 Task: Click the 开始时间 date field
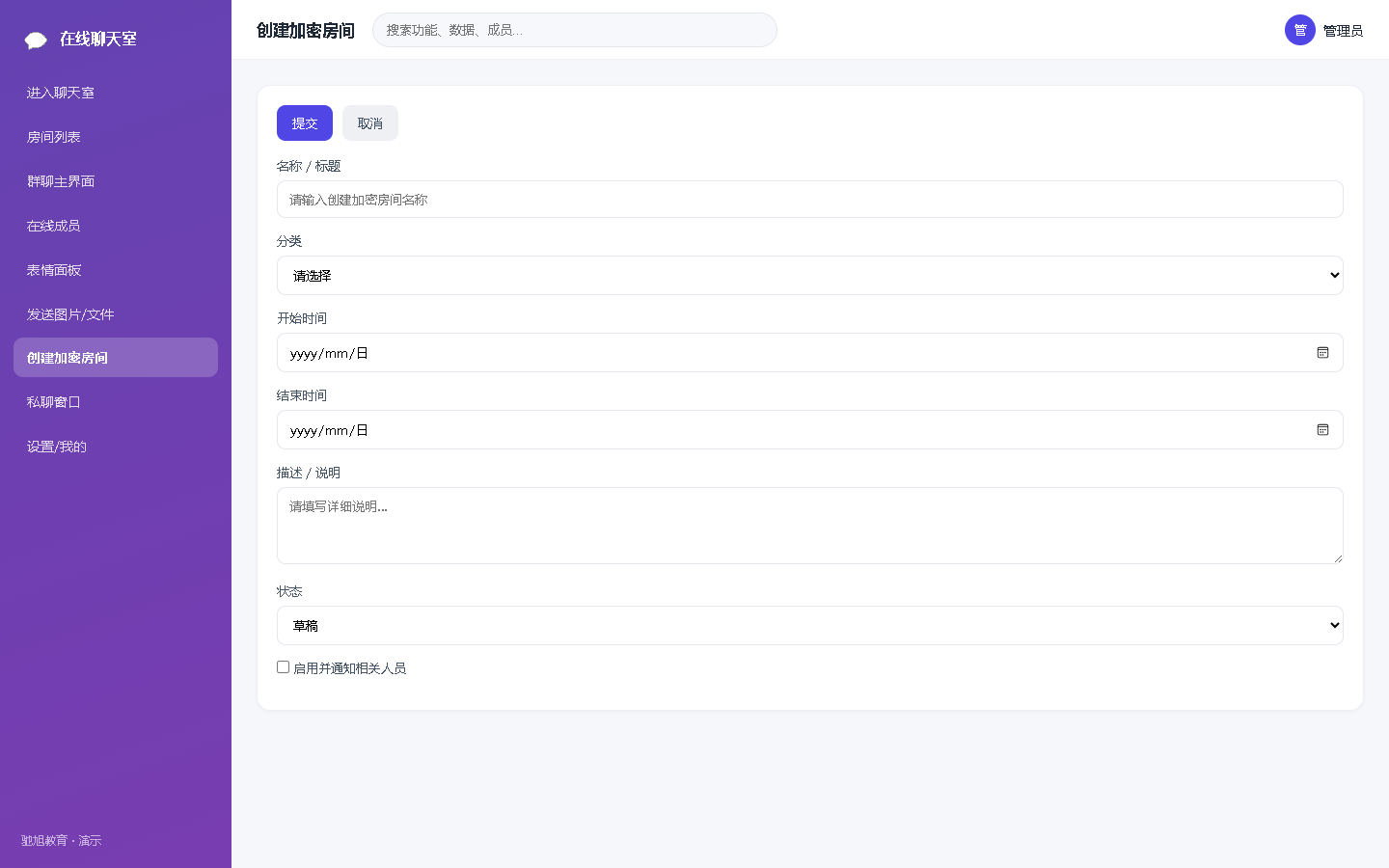point(809,353)
